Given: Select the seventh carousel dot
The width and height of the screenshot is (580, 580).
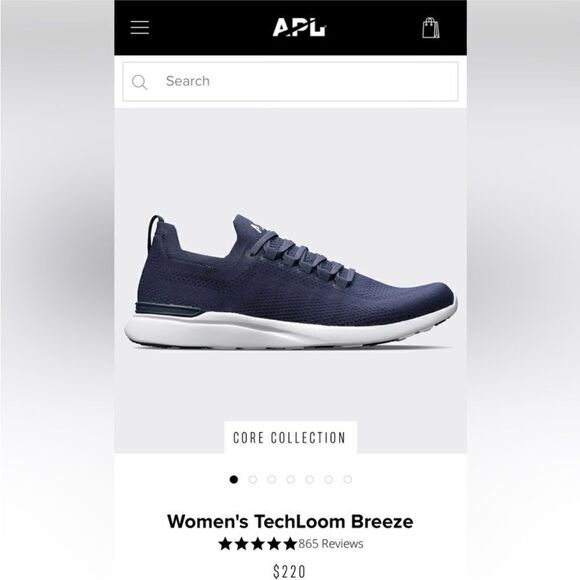Looking at the screenshot, I should (x=348, y=479).
